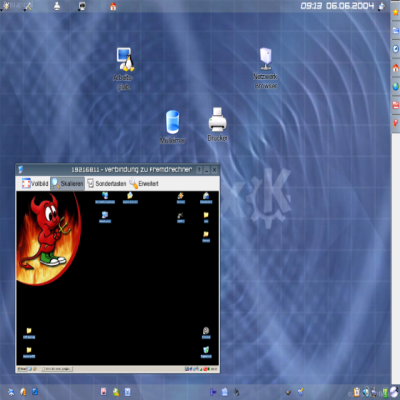The height and width of the screenshot is (400, 400).
Task: Click the star icon in right sidebar
Action: [396, 12]
